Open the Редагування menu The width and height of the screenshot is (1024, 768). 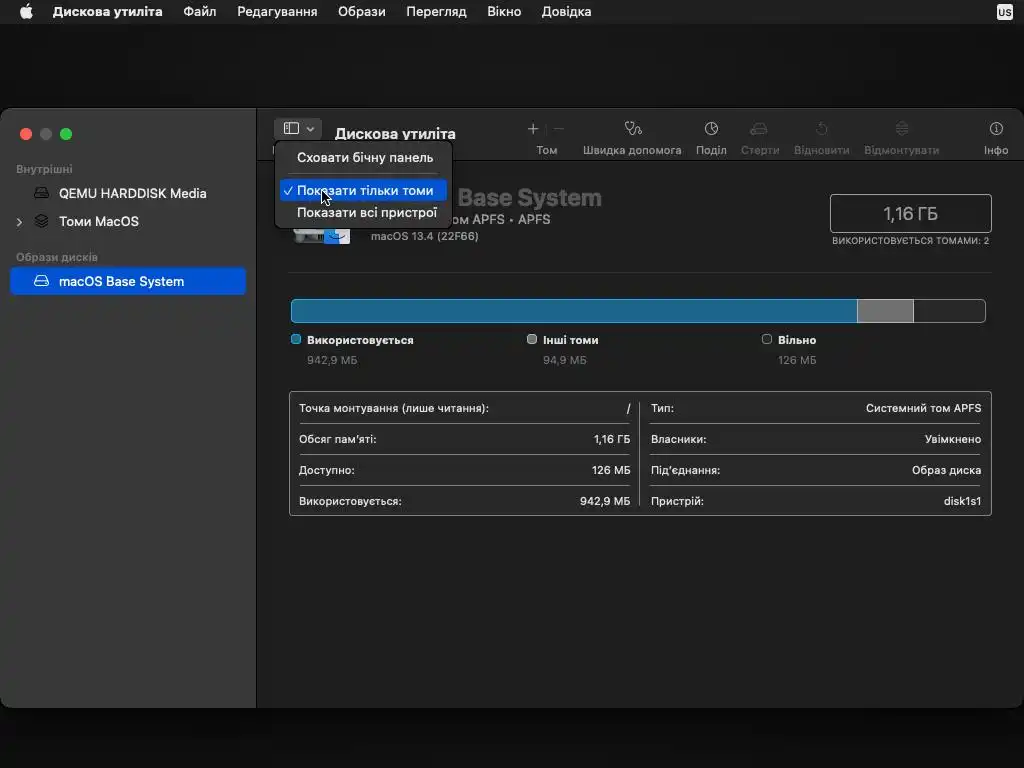[x=277, y=12]
